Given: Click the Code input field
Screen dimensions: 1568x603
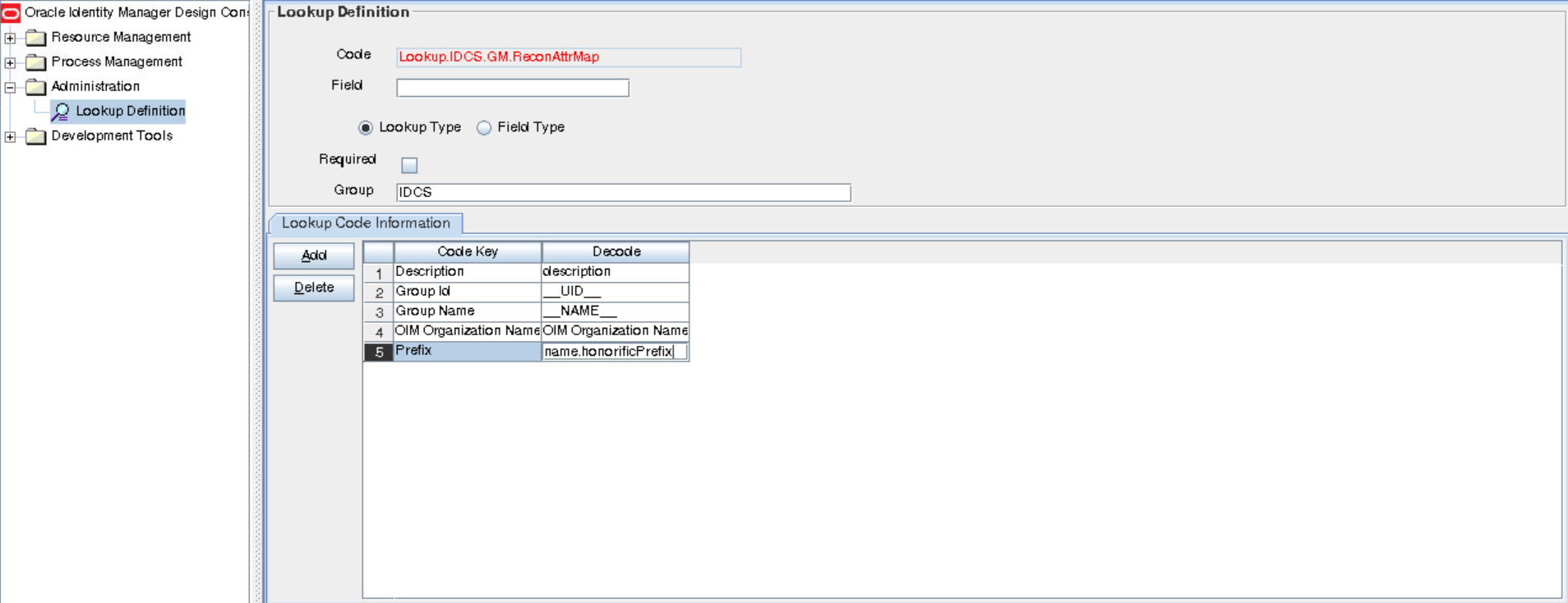Looking at the screenshot, I should [569, 57].
